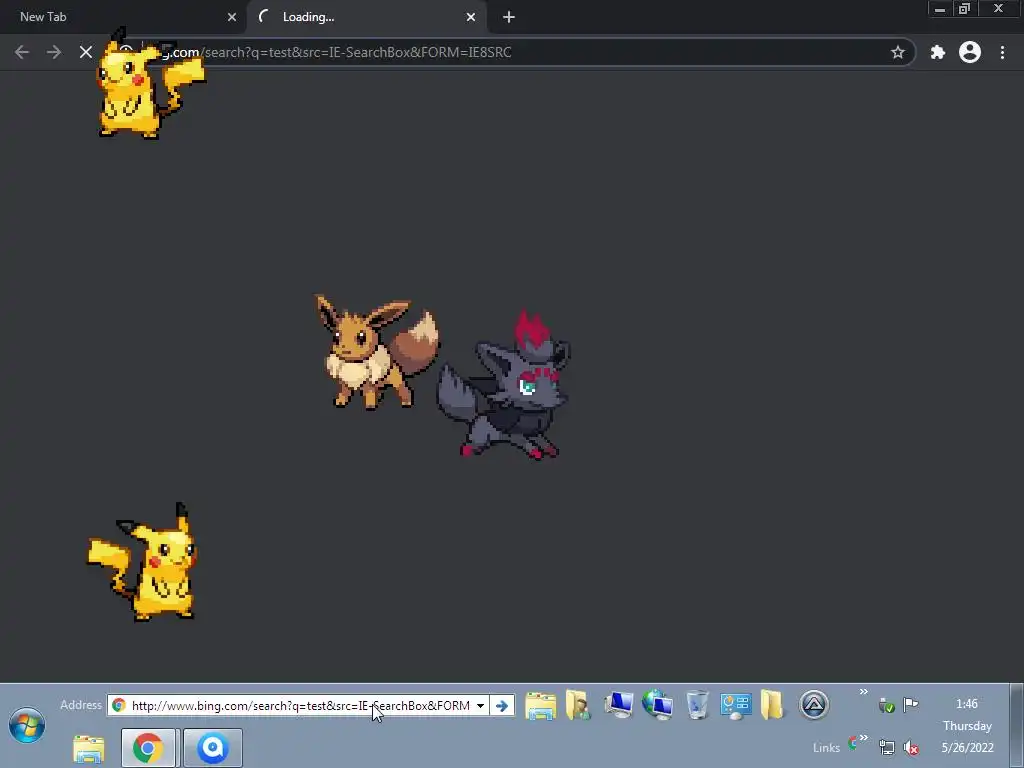Go back with the Chrome back arrow
The height and width of the screenshot is (768, 1024).
click(22, 52)
